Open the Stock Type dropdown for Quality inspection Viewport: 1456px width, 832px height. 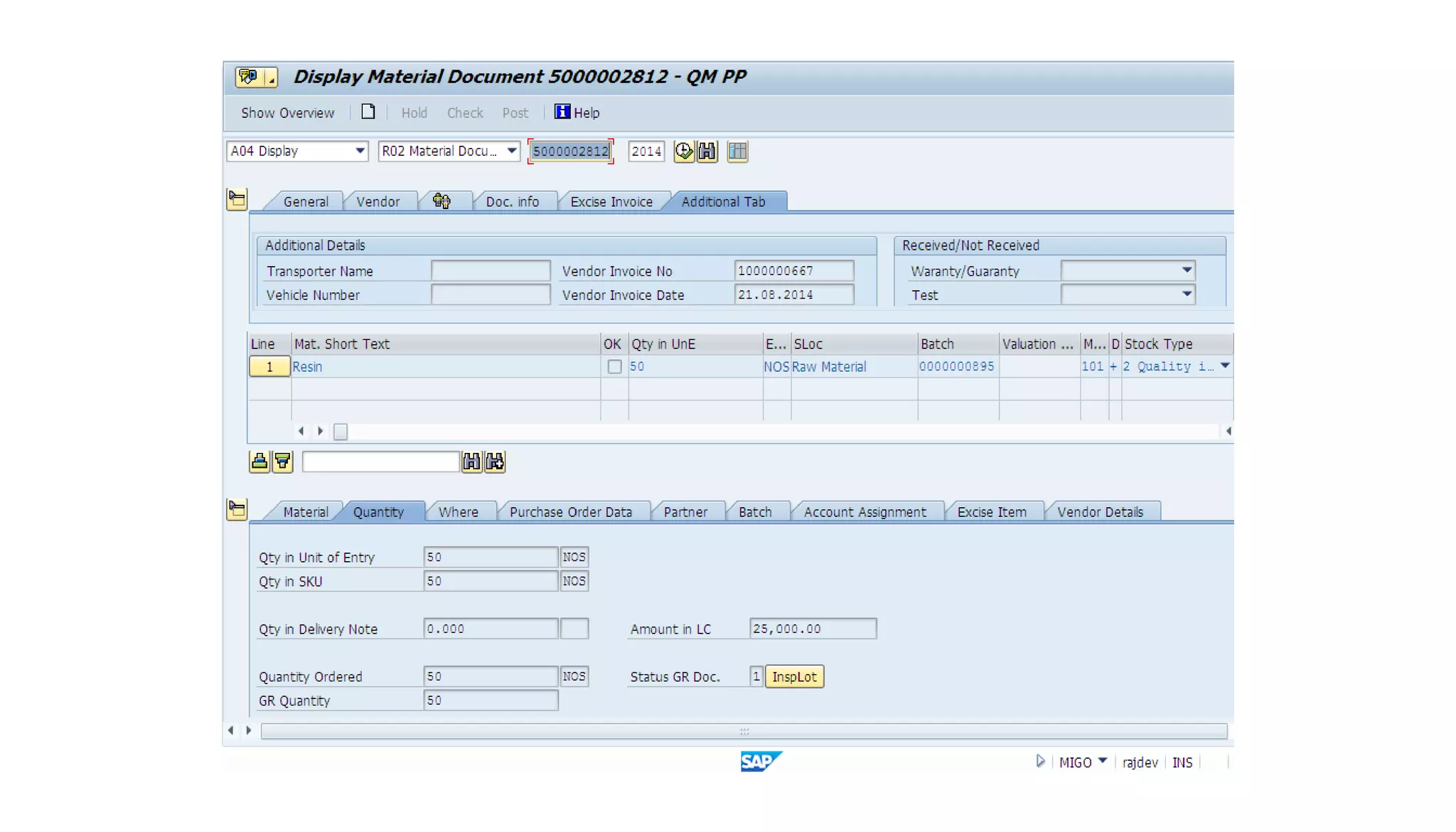(1225, 366)
